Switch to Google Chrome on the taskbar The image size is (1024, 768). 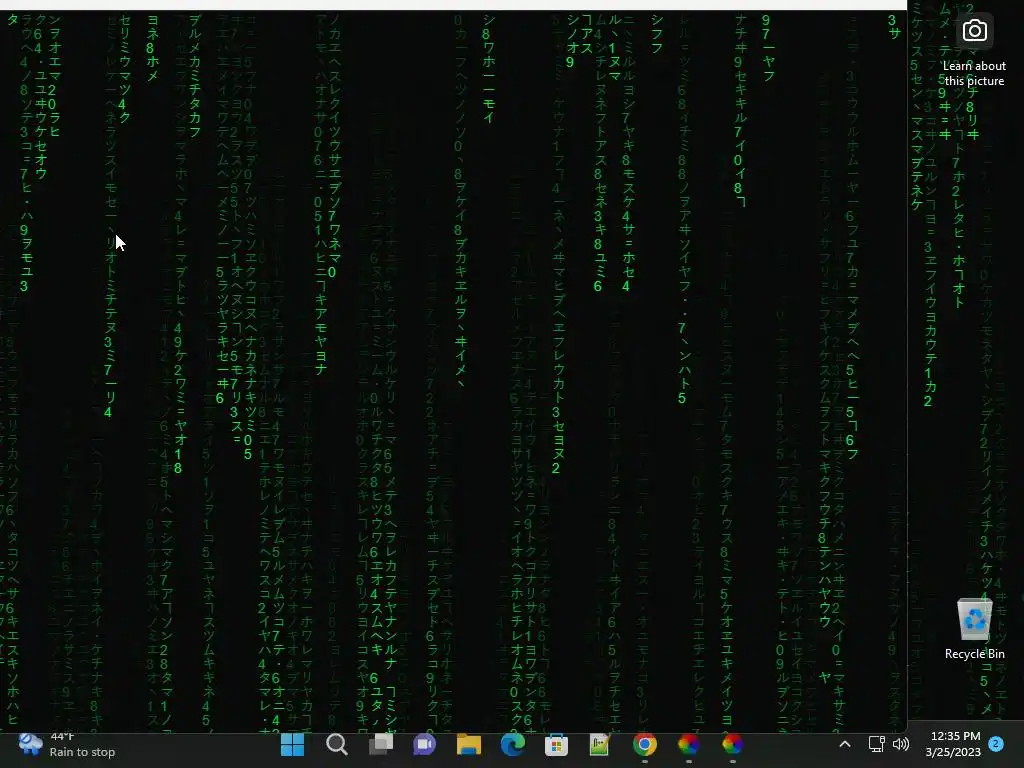[645, 744]
